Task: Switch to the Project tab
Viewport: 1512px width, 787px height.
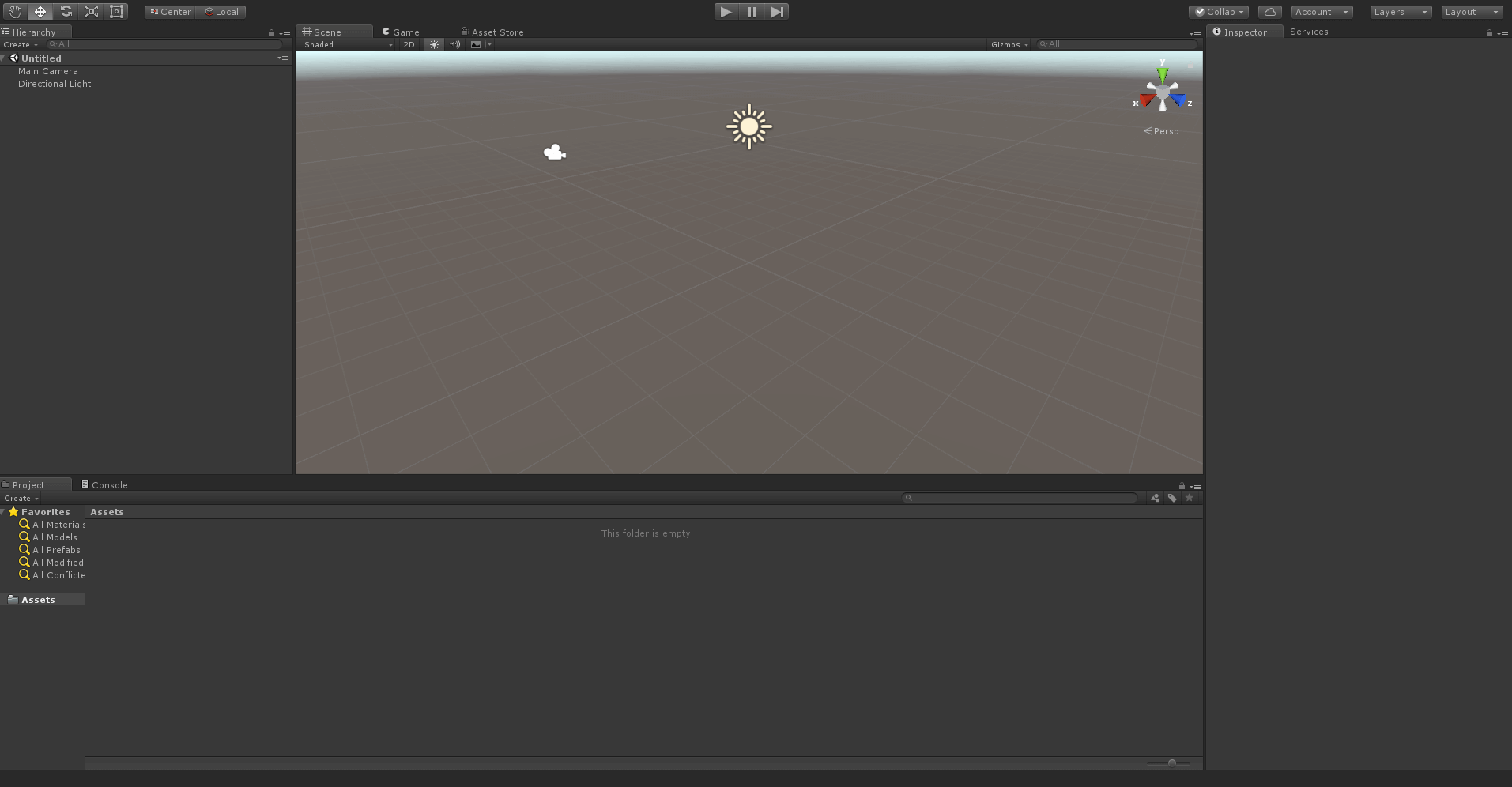Action: tap(35, 484)
